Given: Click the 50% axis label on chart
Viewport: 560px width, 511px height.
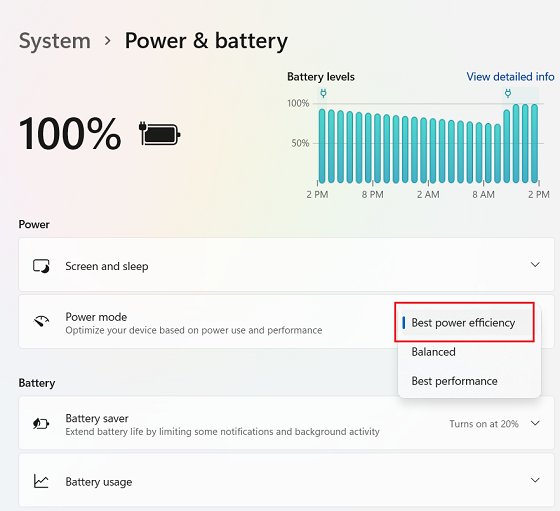Looking at the screenshot, I should [x=300, y=143].
